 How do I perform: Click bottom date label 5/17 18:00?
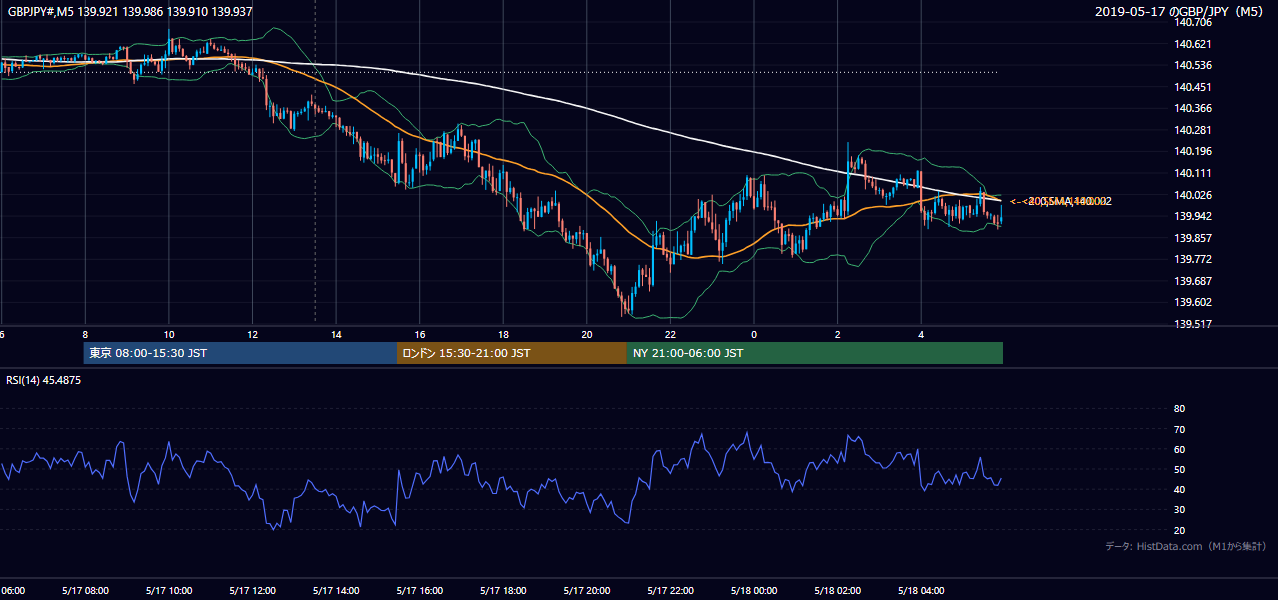[503, 590]
